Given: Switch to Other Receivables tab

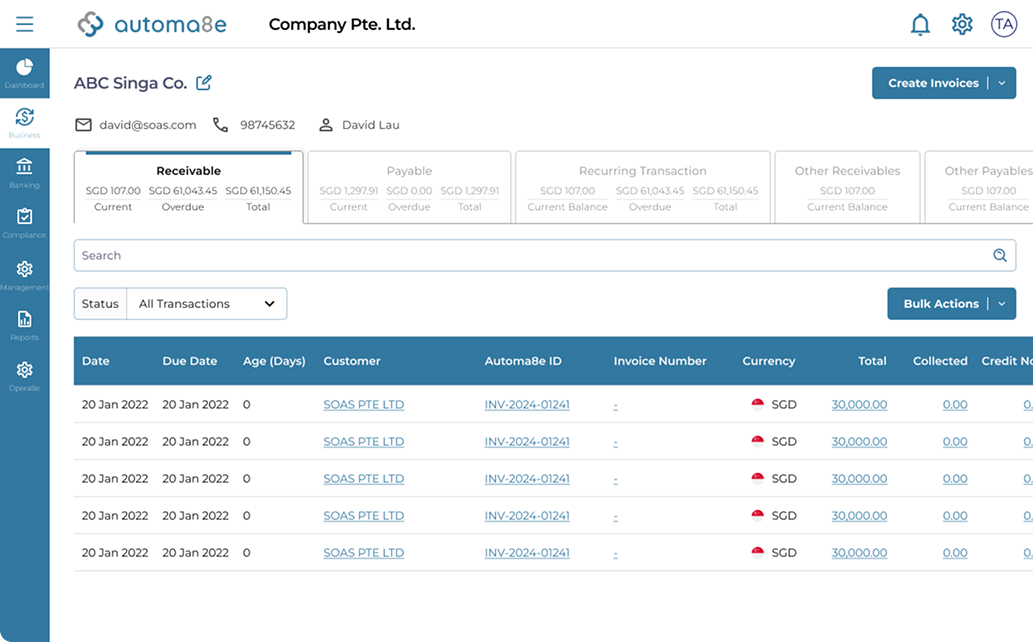Looking at the screenshot, I should pos(847,188).
